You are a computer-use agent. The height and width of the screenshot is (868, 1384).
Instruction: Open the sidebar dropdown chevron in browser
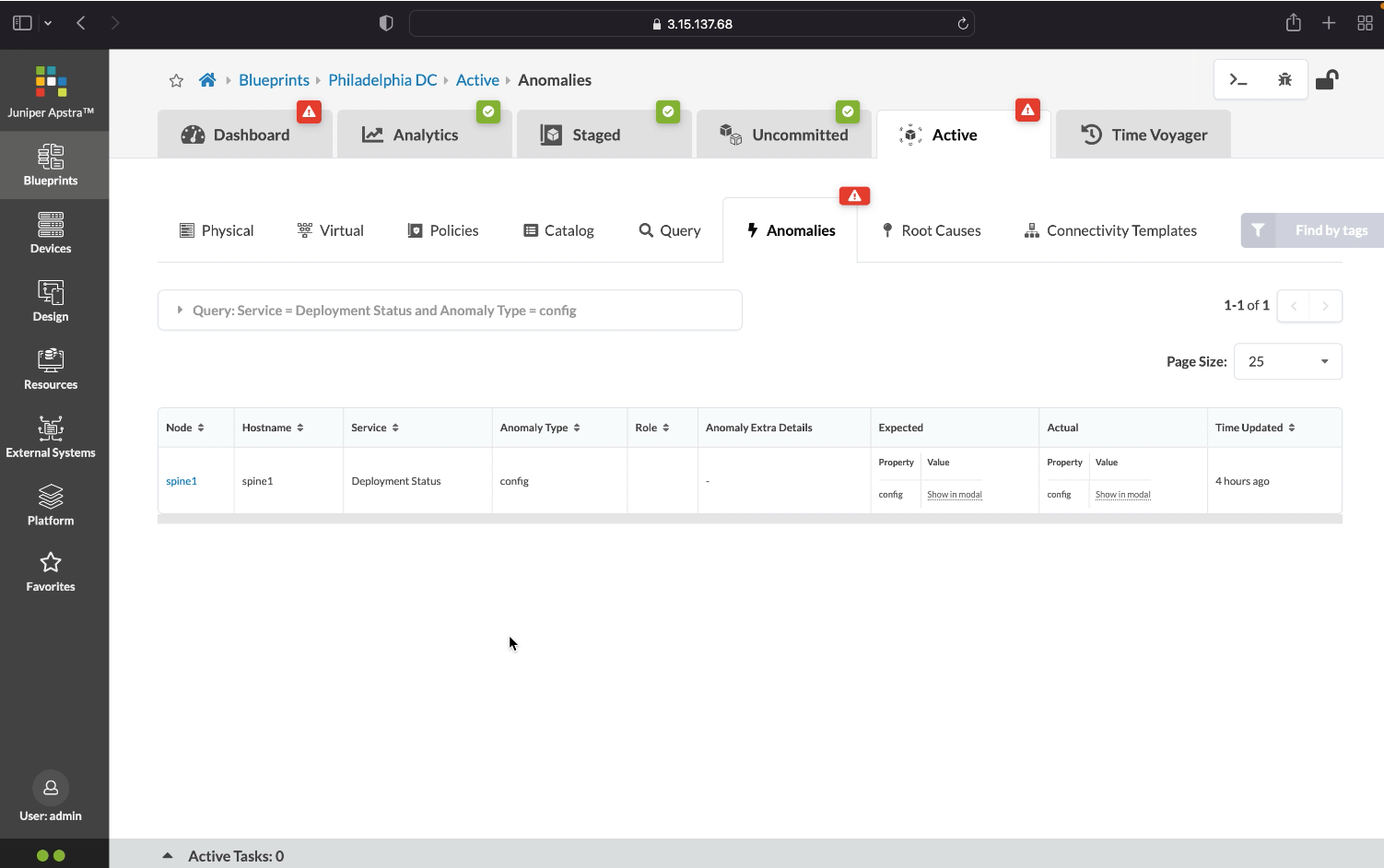coord(48,23)
